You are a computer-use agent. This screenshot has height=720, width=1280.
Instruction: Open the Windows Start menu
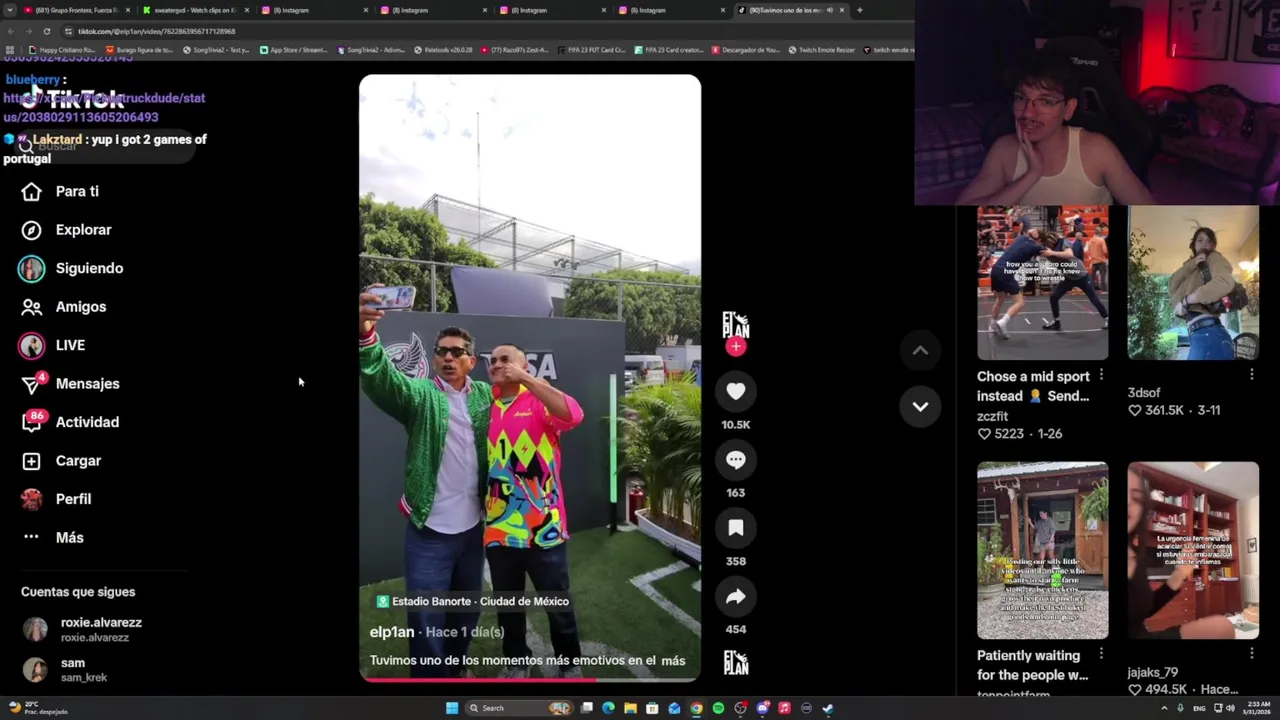coord(452,708)
